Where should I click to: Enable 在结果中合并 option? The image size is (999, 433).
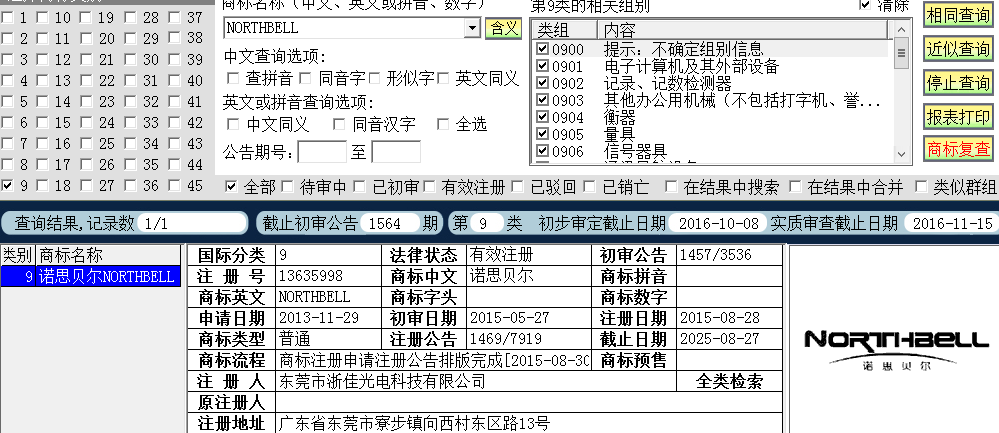(x=795, y=187)
